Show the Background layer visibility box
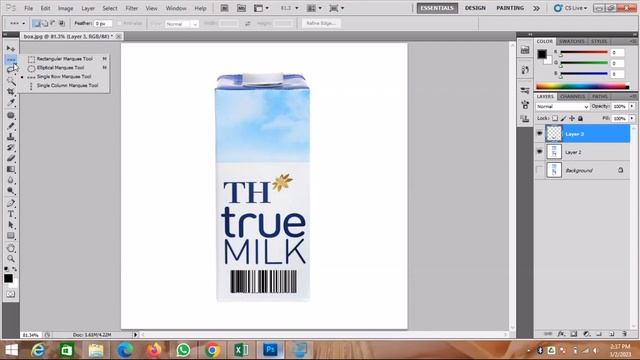 pyautogui.click(x=540, y=170)
